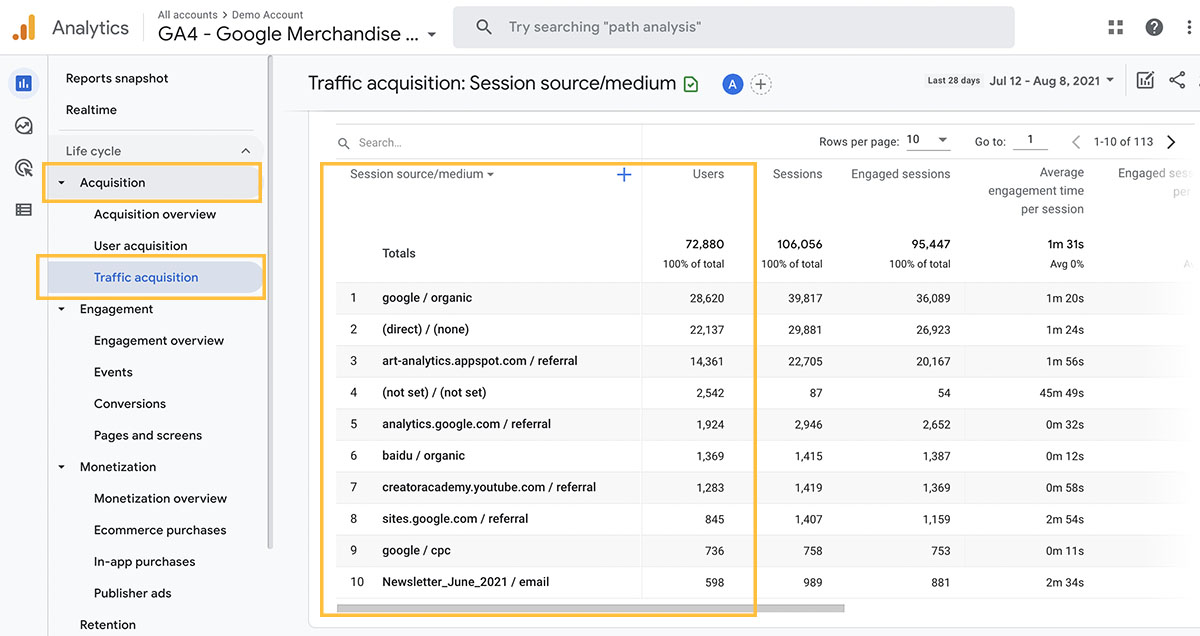
Task: Click the horizontal table scrollbar
Action: (591, 608)
